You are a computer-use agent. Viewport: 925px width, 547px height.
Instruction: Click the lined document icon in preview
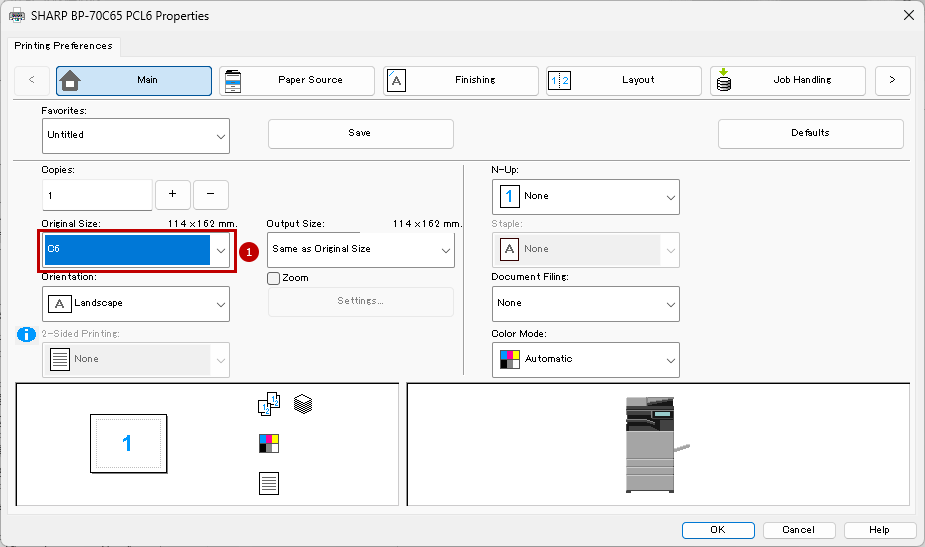tap(269, 483)
